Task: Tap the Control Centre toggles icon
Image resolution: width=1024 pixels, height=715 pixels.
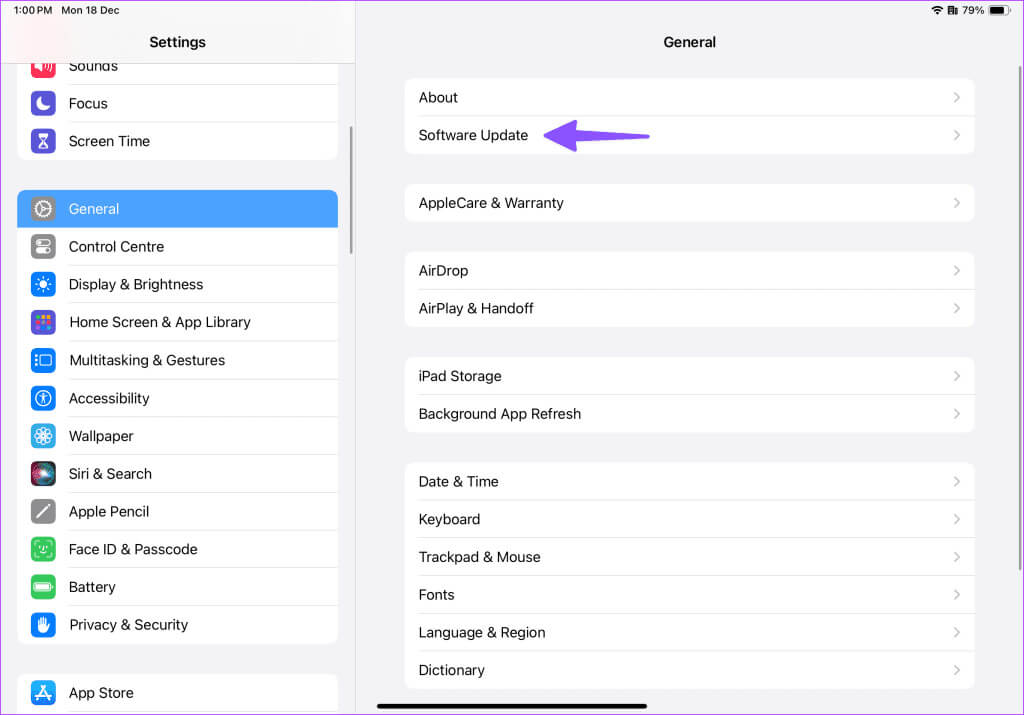Action: pos(43,247)
